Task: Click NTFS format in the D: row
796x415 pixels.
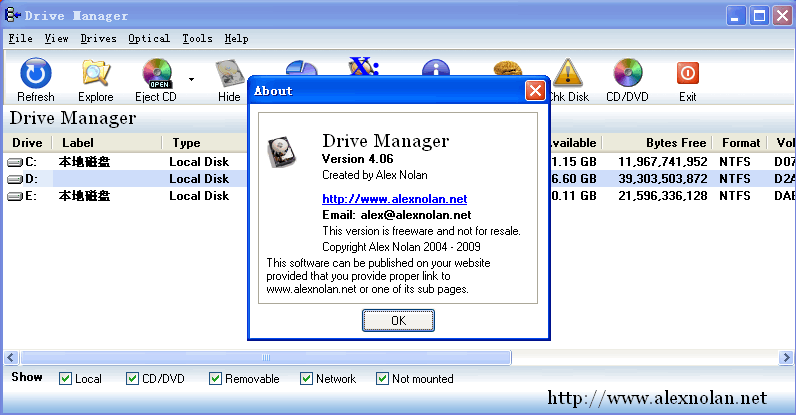Action: coord(735,179)
